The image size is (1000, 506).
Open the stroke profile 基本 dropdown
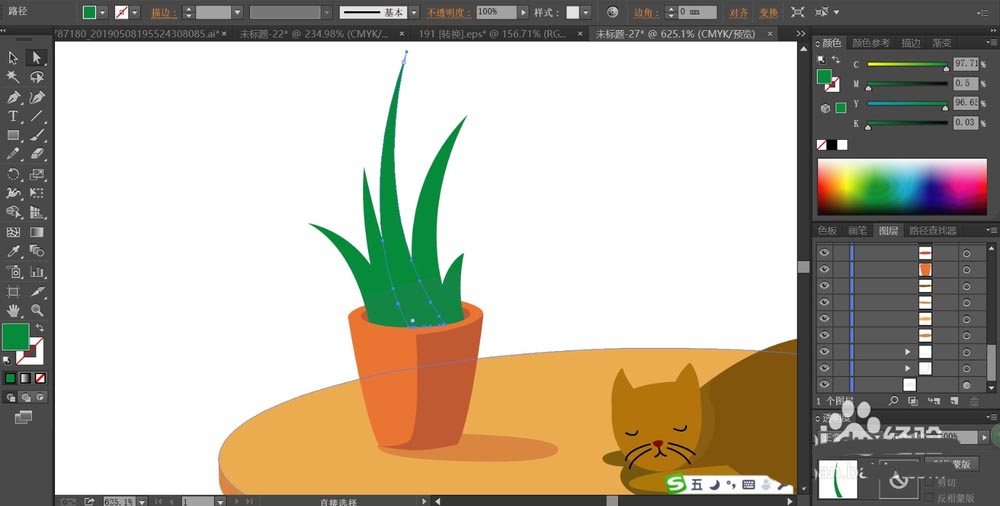click(x=414, y=13)
